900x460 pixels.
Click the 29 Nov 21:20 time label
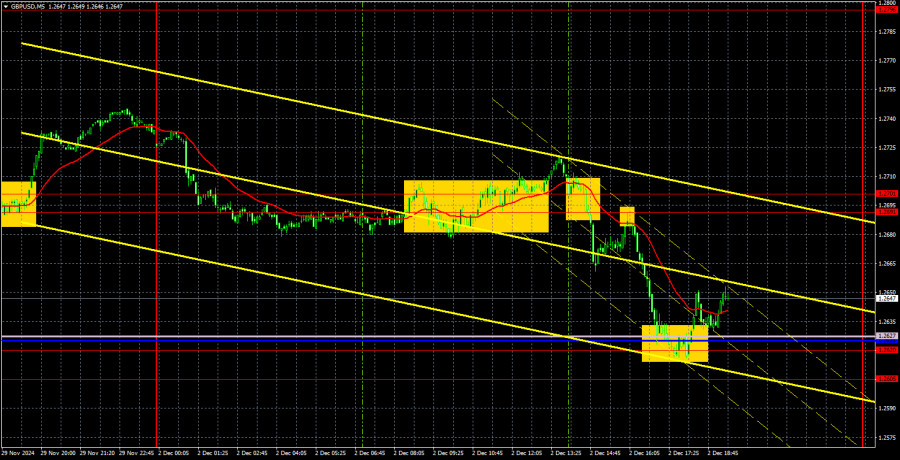click(98, 453)
